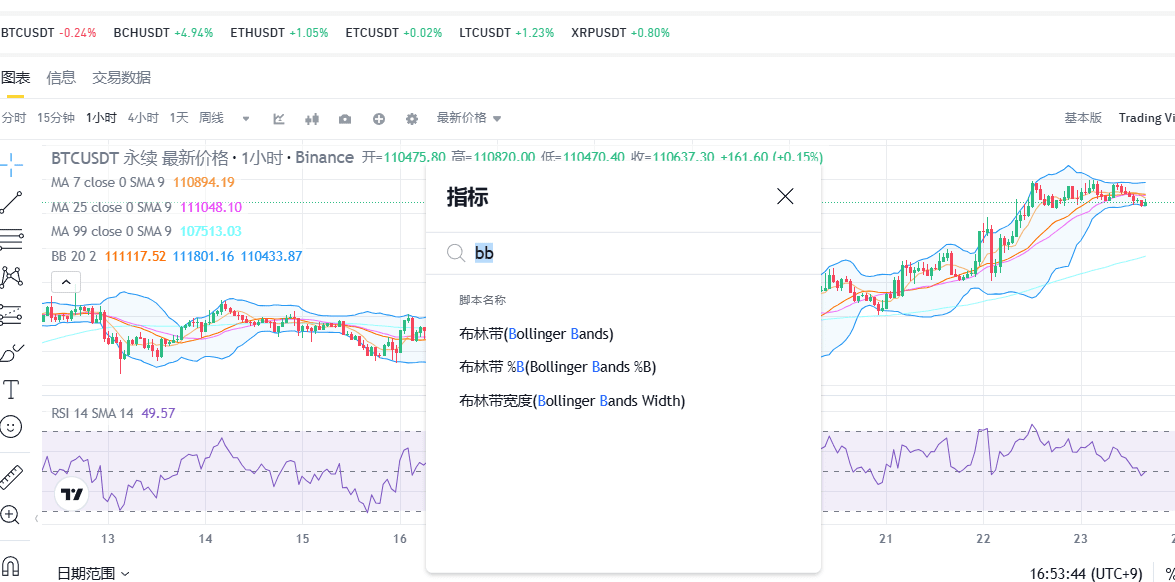1175x582 pixels.
Task: Select the 1小时 interval
Action: tap(101, 118)
